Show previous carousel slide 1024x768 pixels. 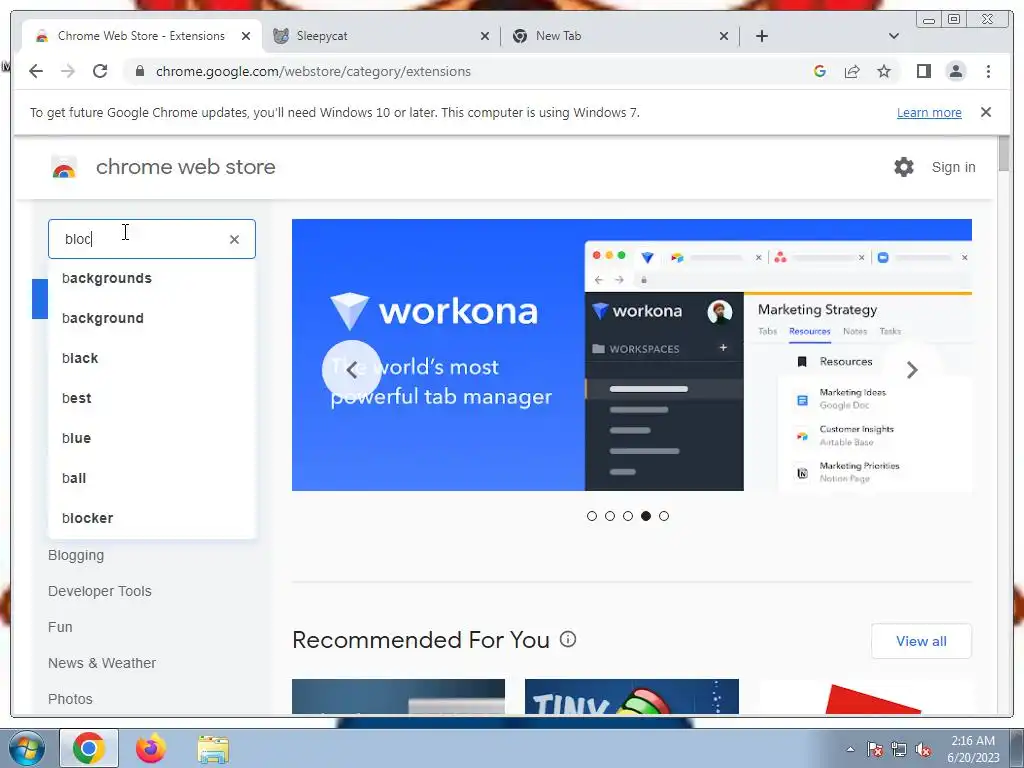351,370
